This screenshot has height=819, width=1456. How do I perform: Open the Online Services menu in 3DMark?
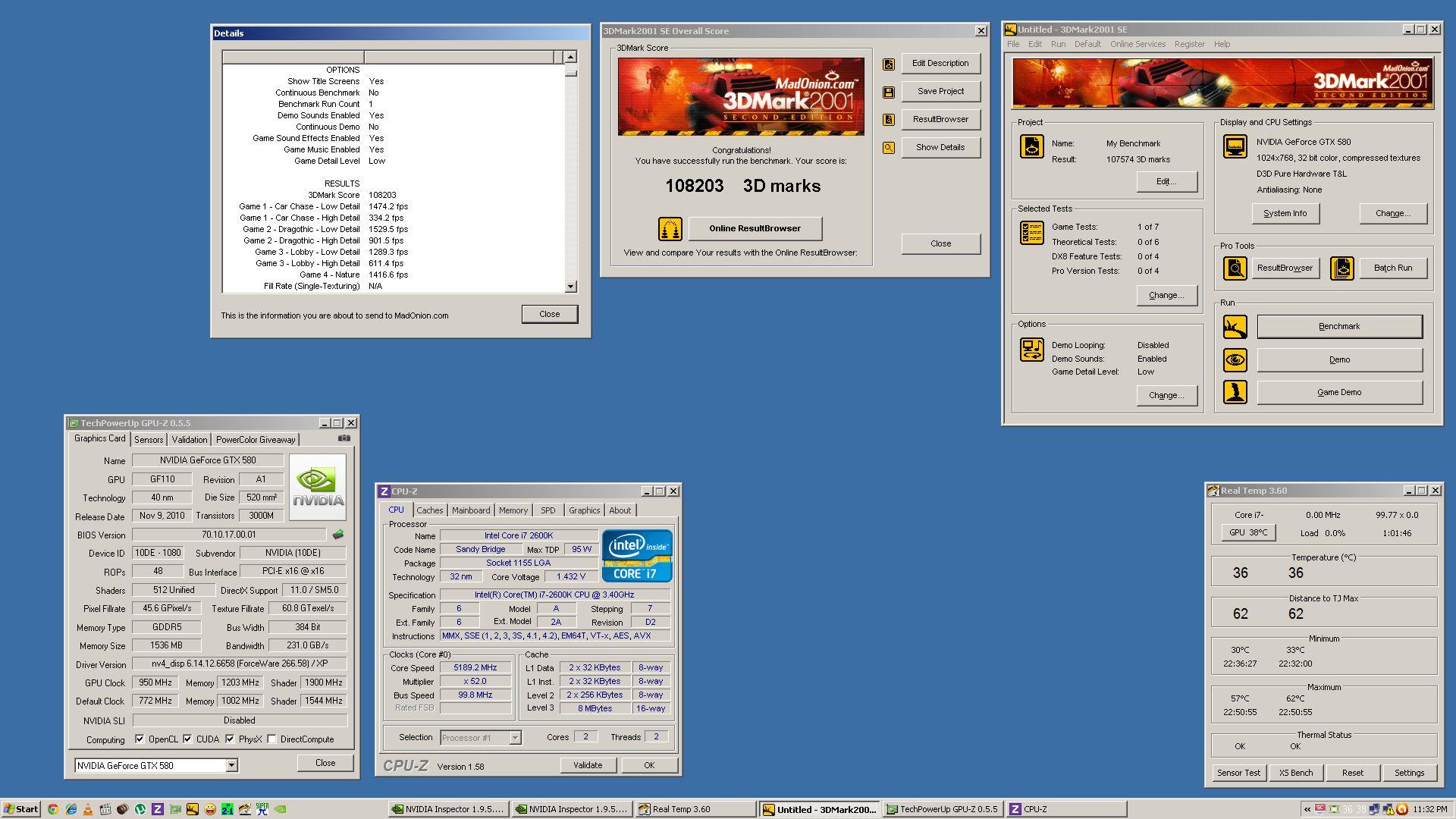pyautogui.click(x=1137, y=44)
